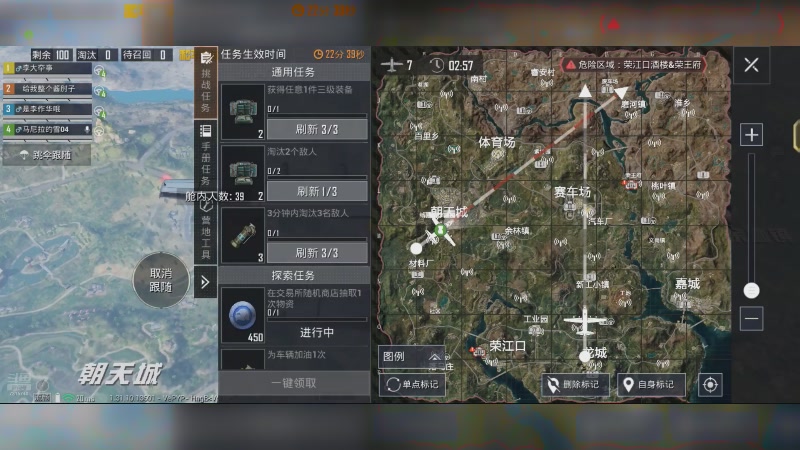Viewport: 800px width, 450px height.
Task: Click the 余林镇 label on the map
Action: (x=517, y=231)
